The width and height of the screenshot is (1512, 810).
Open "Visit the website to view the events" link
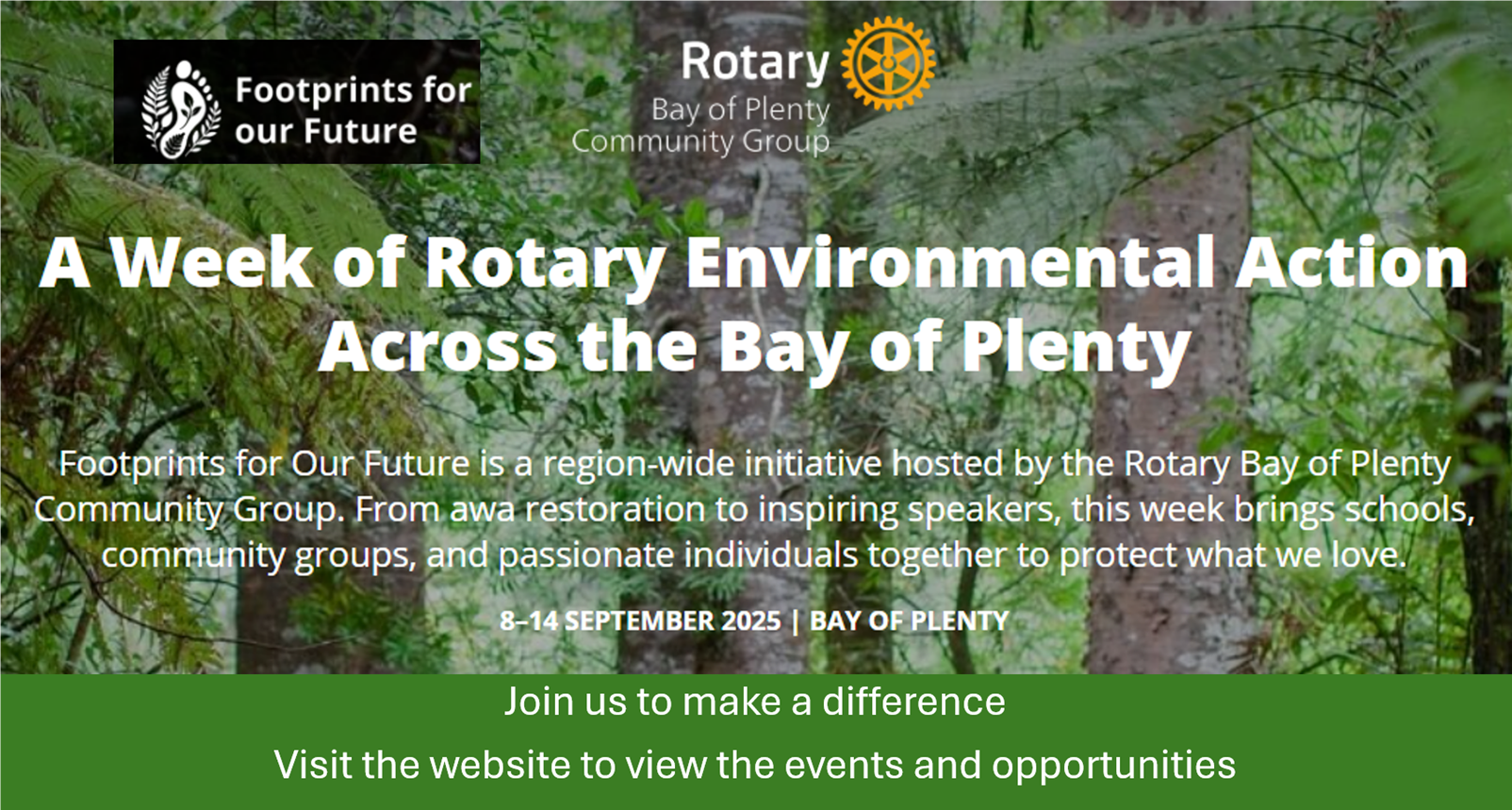754,765
